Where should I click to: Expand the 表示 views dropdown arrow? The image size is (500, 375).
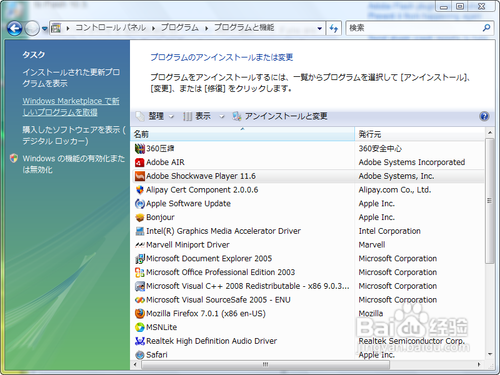[x=222, y=116]
